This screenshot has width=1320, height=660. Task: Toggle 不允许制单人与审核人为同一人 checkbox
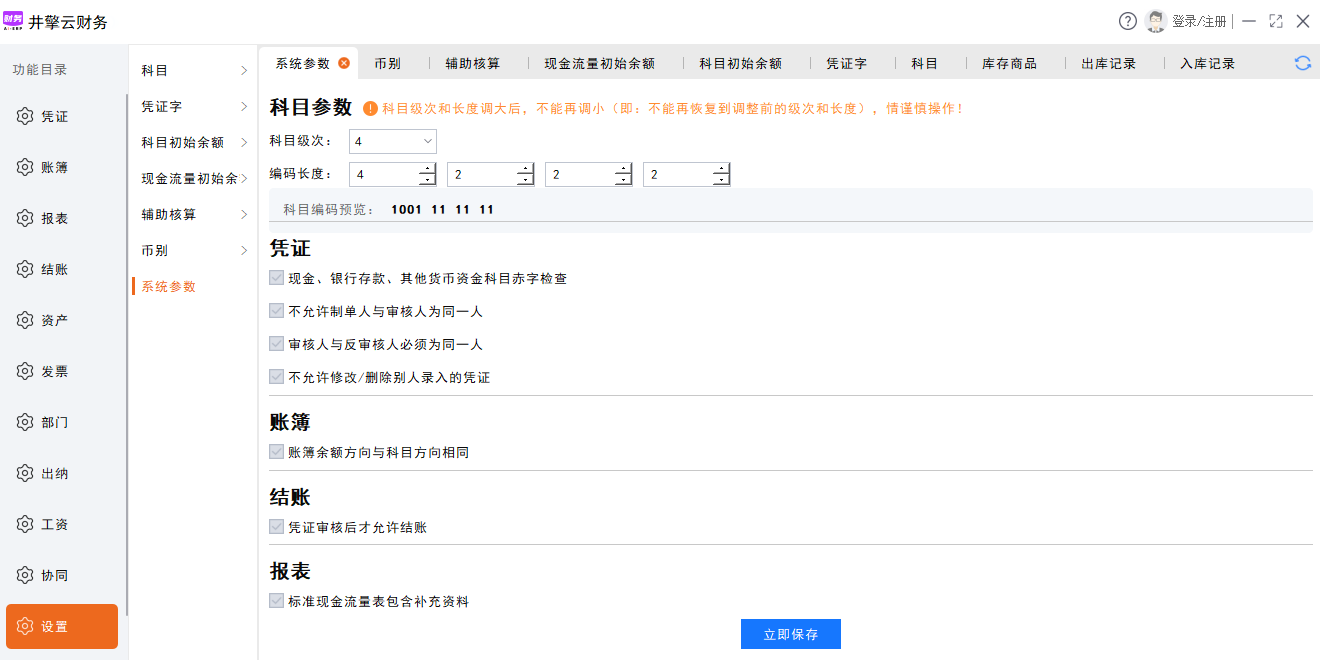[277, 311]
